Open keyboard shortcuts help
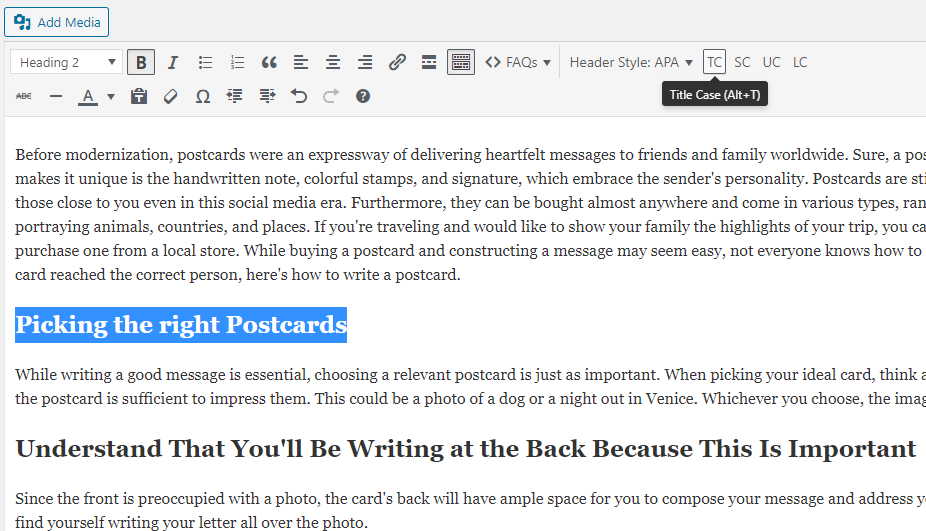 click(363, 96)
